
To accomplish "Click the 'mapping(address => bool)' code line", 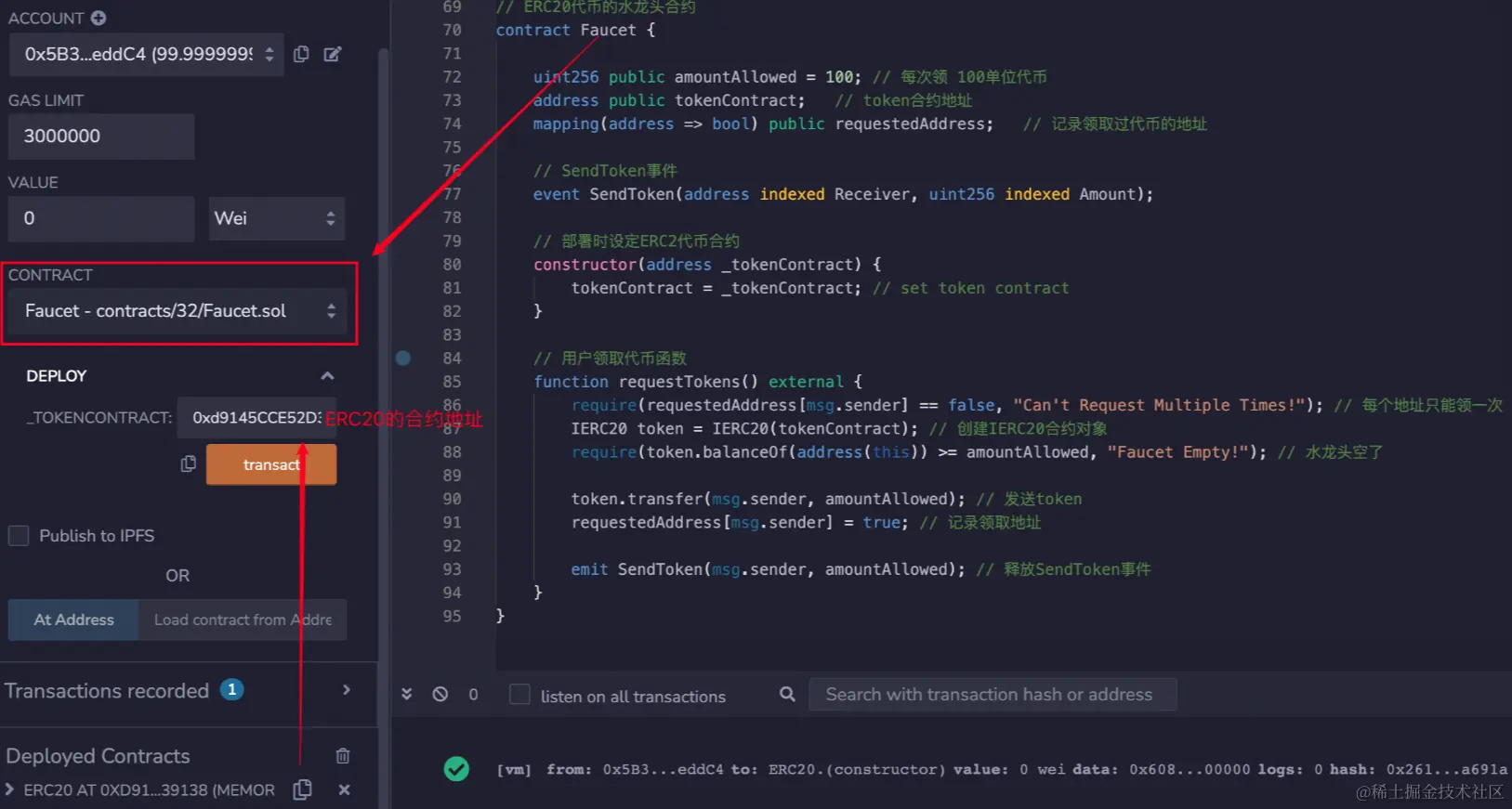I will point(870,124).
